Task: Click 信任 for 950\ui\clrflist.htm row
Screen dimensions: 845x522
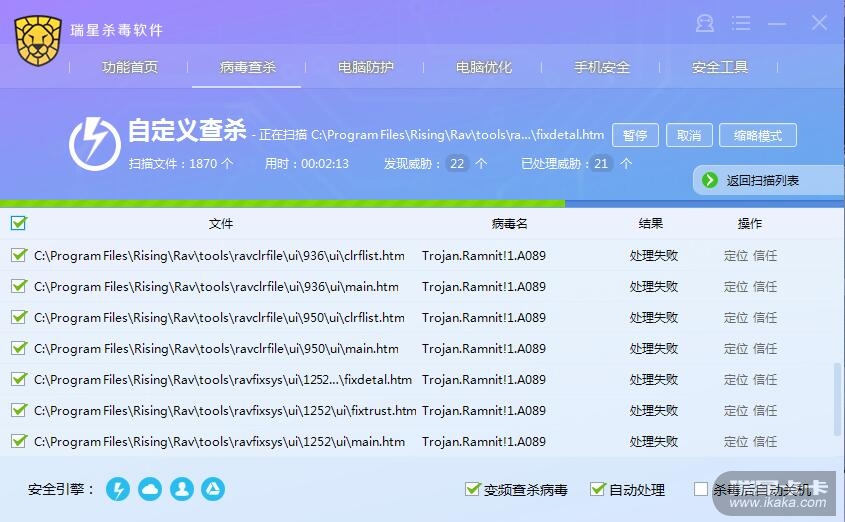Action: tap(765, 317)
